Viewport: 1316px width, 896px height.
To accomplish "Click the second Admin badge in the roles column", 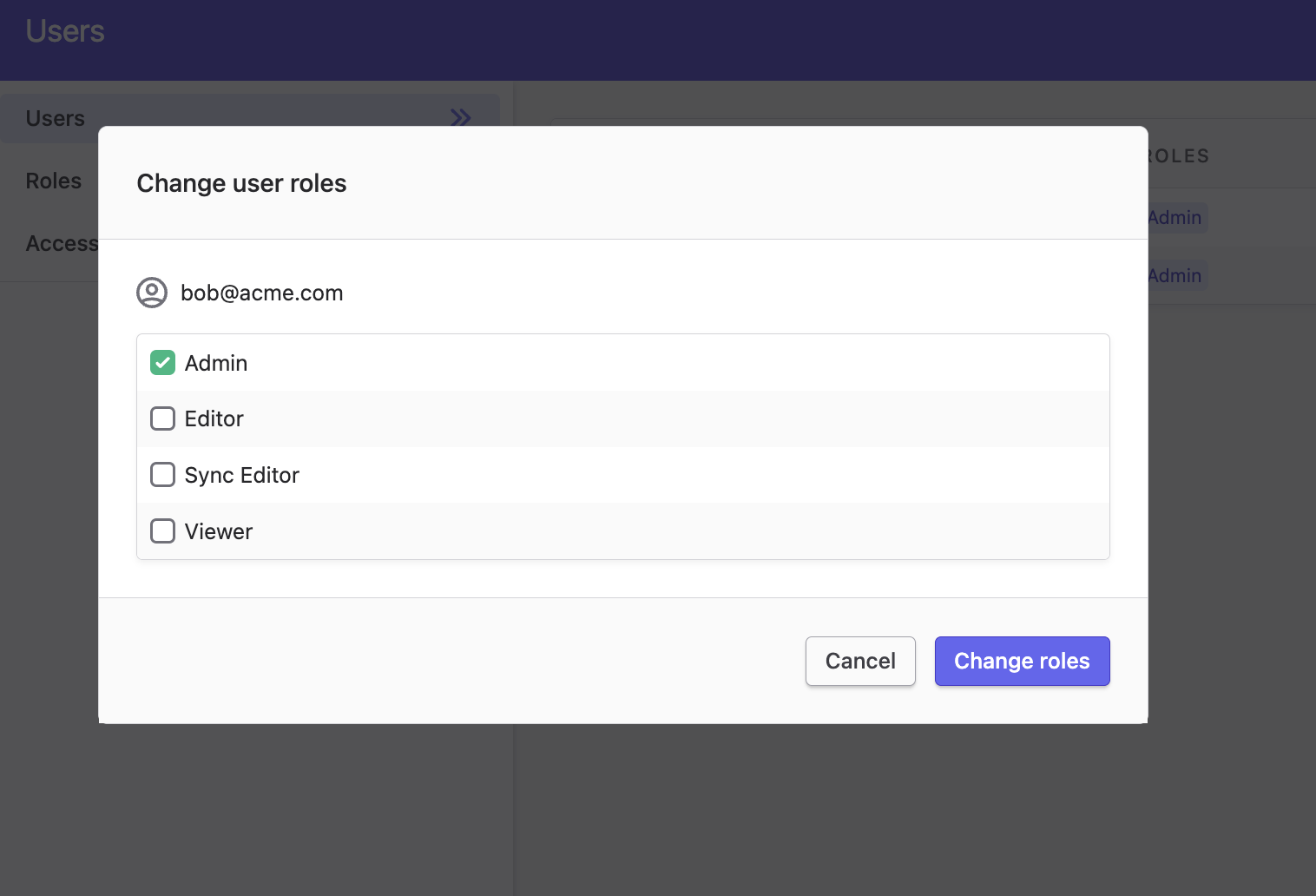I will (x=1177, y=275).
